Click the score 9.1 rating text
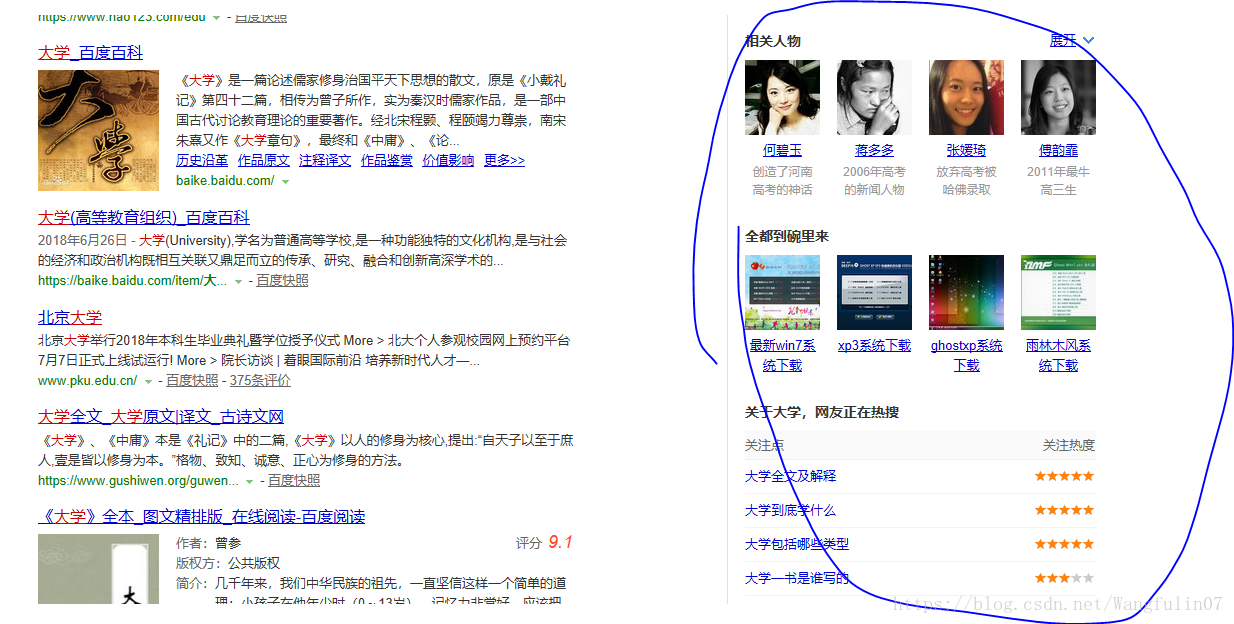The image size is (1234, 624). pos(560,542)
